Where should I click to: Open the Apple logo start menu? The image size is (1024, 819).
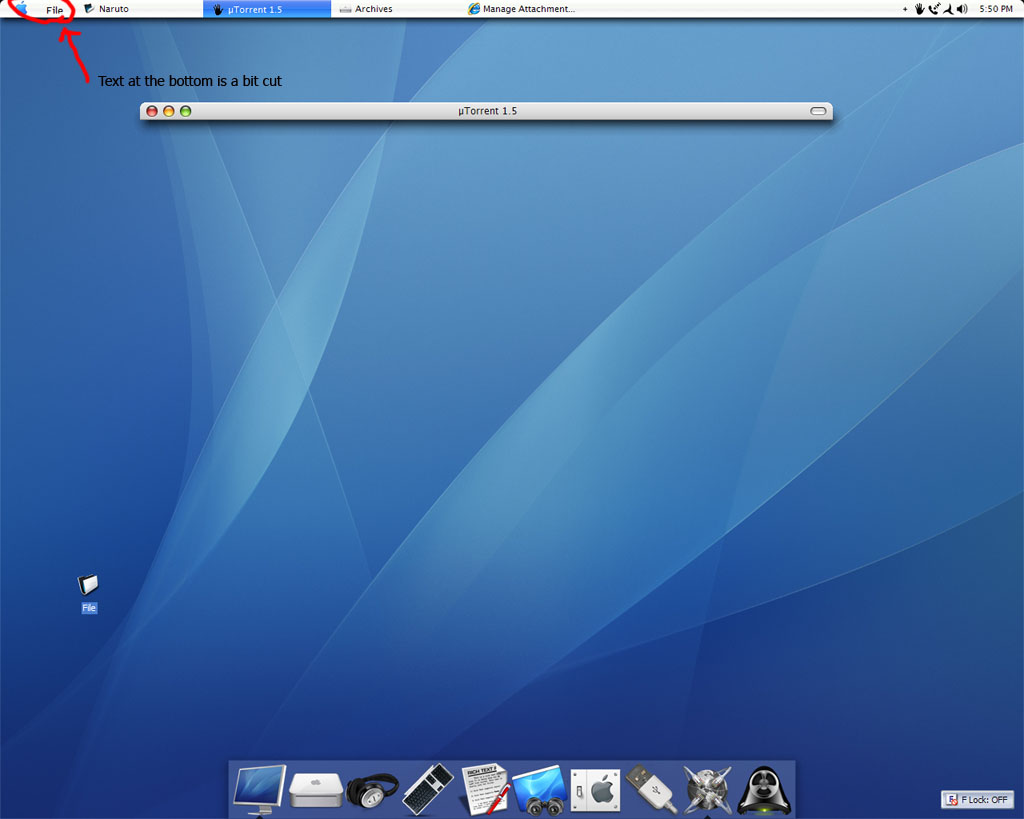22,8
